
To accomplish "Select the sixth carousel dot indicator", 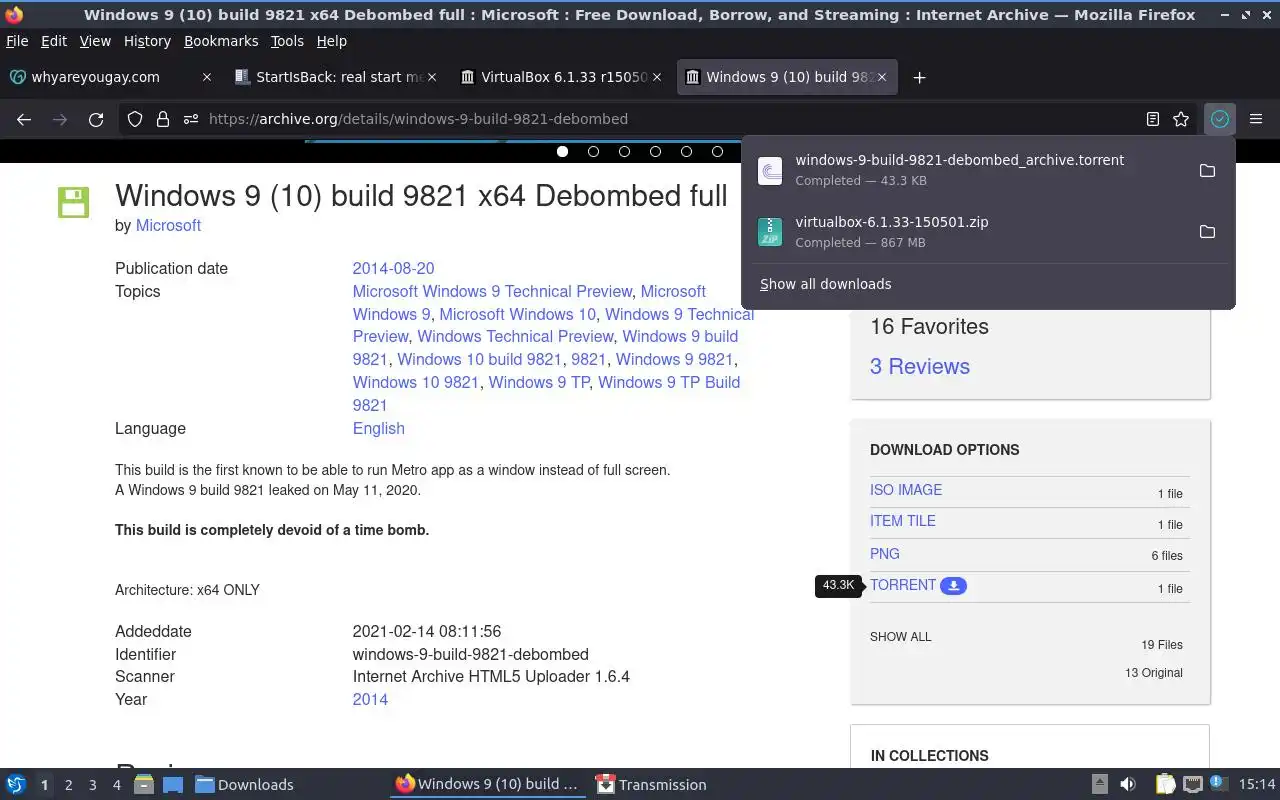I will point(717,152).
